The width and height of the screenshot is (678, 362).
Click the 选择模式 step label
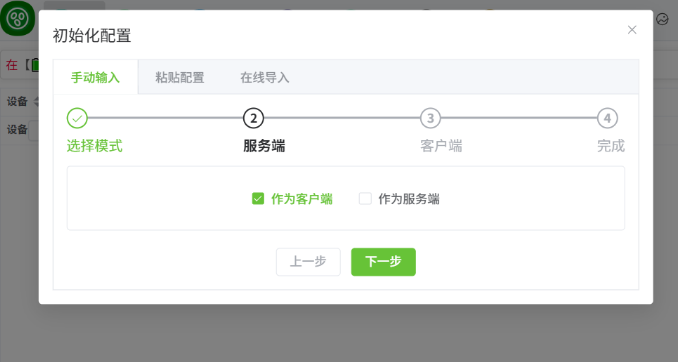94,146
